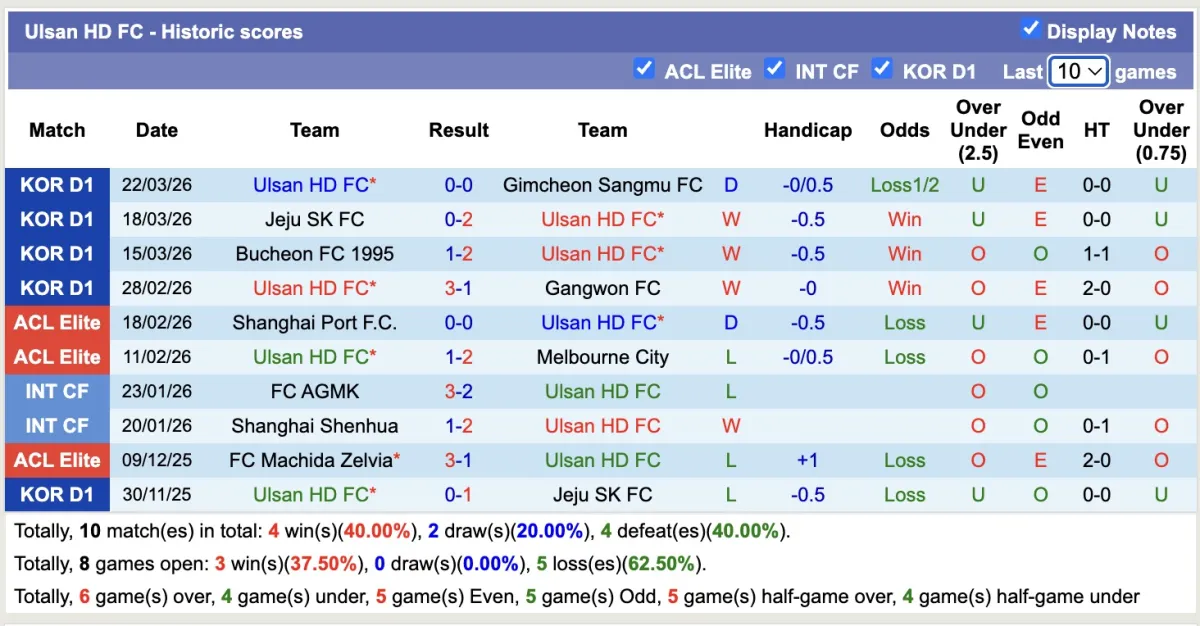Open FC AGMK team page

[x=314, y=391]
